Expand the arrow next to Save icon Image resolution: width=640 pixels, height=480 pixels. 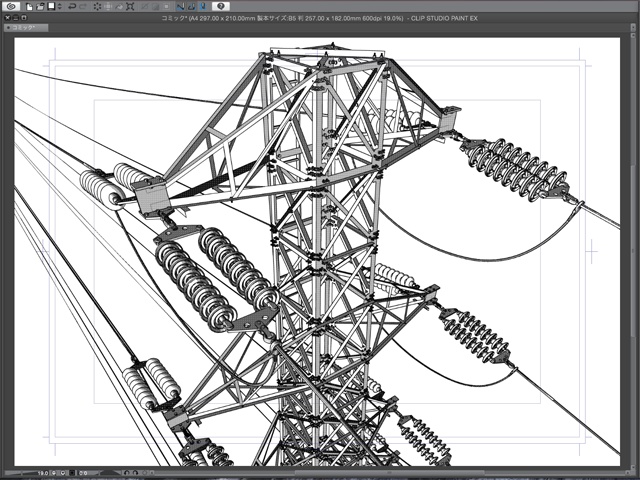(59, 6)
